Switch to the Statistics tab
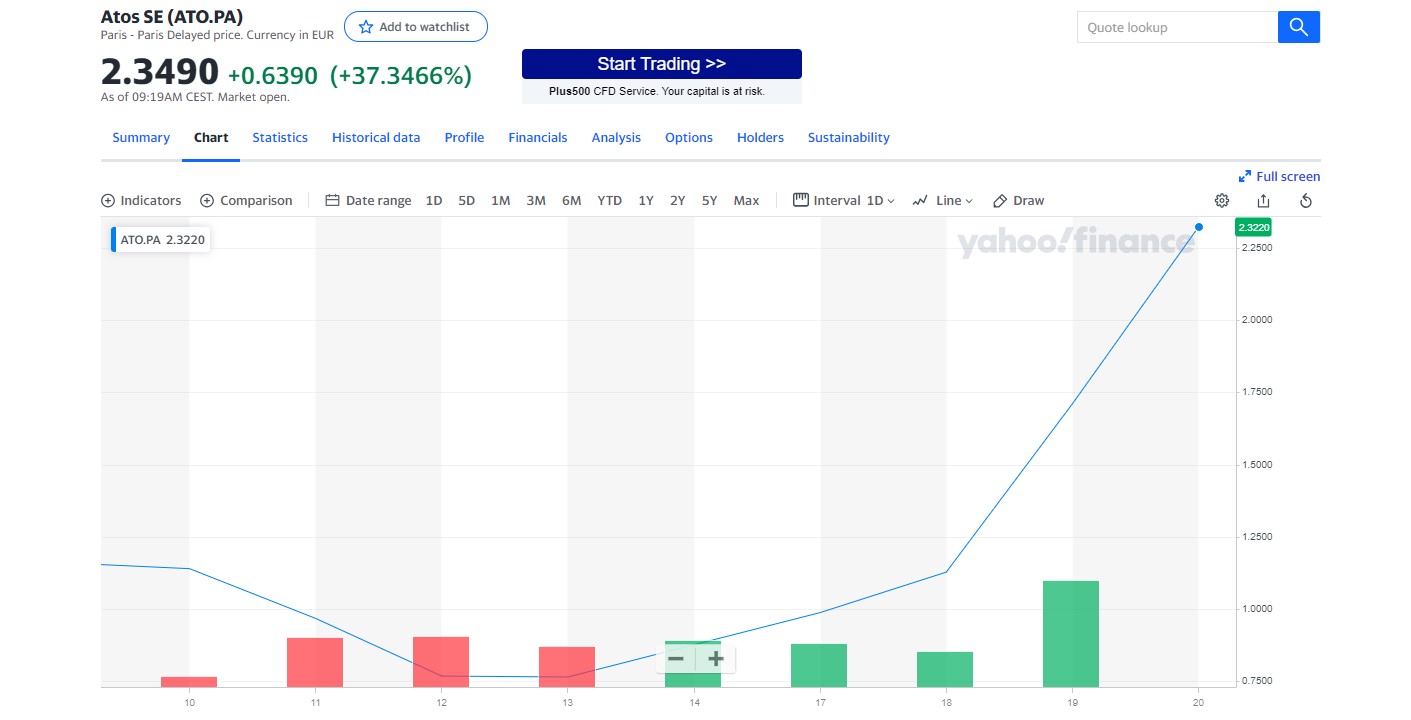 click(x=280, y=138)
